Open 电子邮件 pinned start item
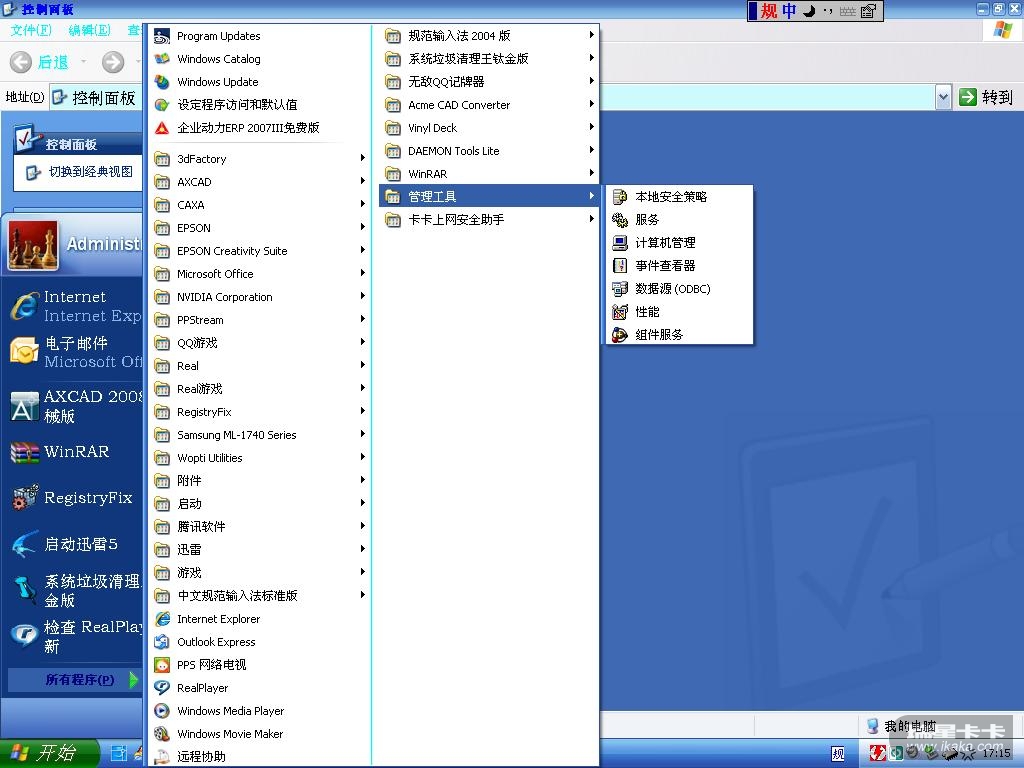The width and height of the screenshot is (1024, 768). [x=75, y=352]
